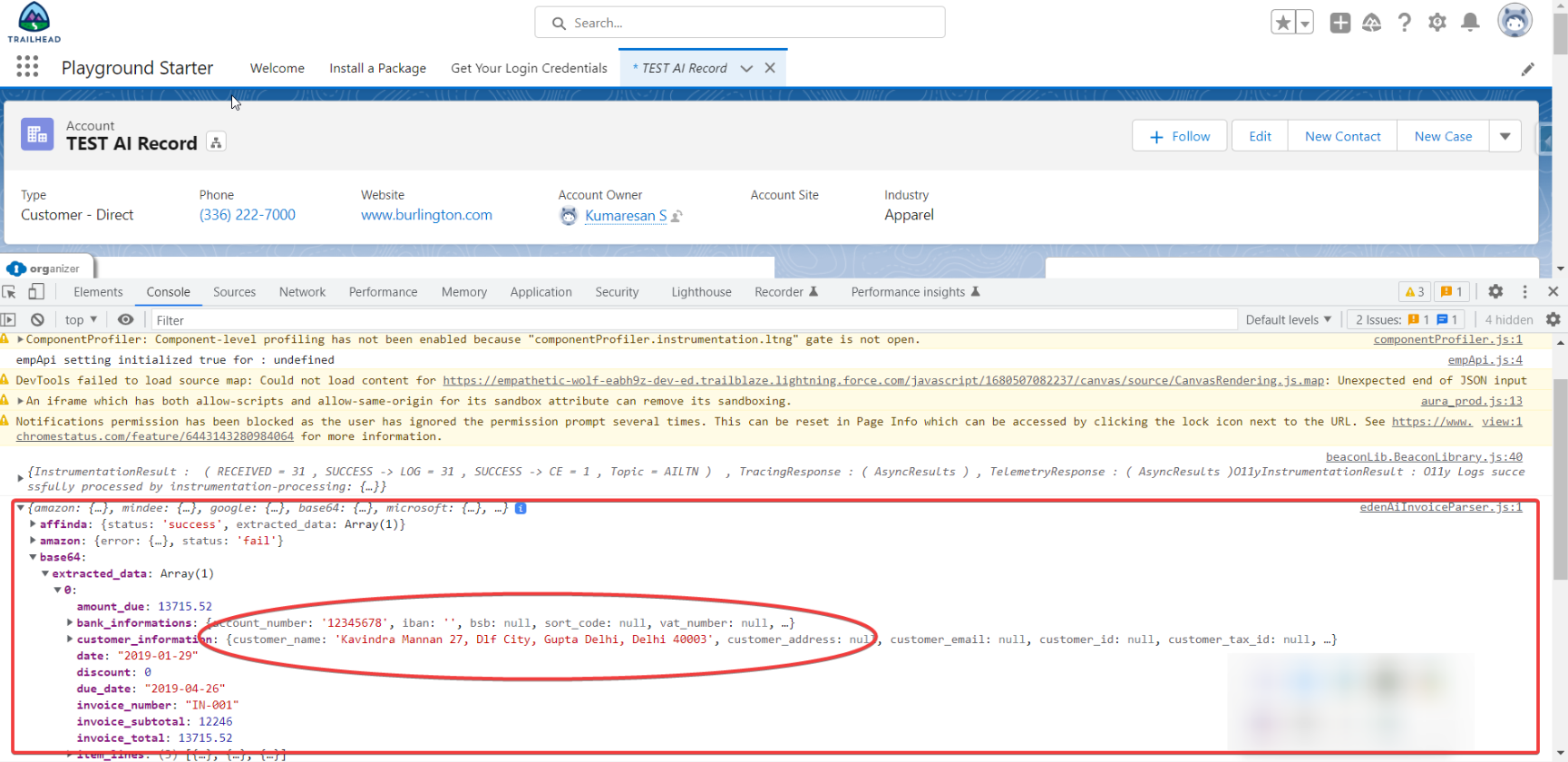1568x762 pixels.
Task: Open the Global Actions plus icon
Action: pyautogui.click(x=1340, y=23)
